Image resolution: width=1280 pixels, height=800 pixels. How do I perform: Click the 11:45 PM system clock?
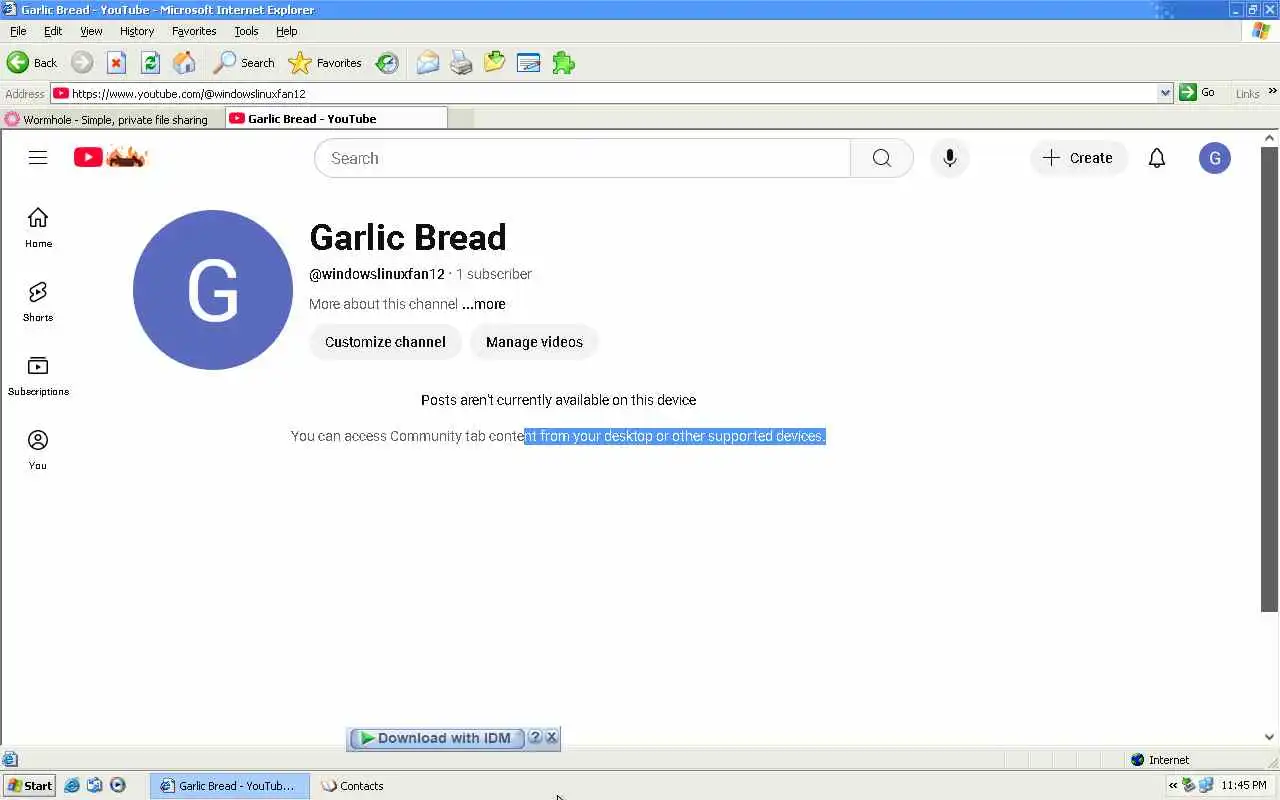pos(1244,785)
